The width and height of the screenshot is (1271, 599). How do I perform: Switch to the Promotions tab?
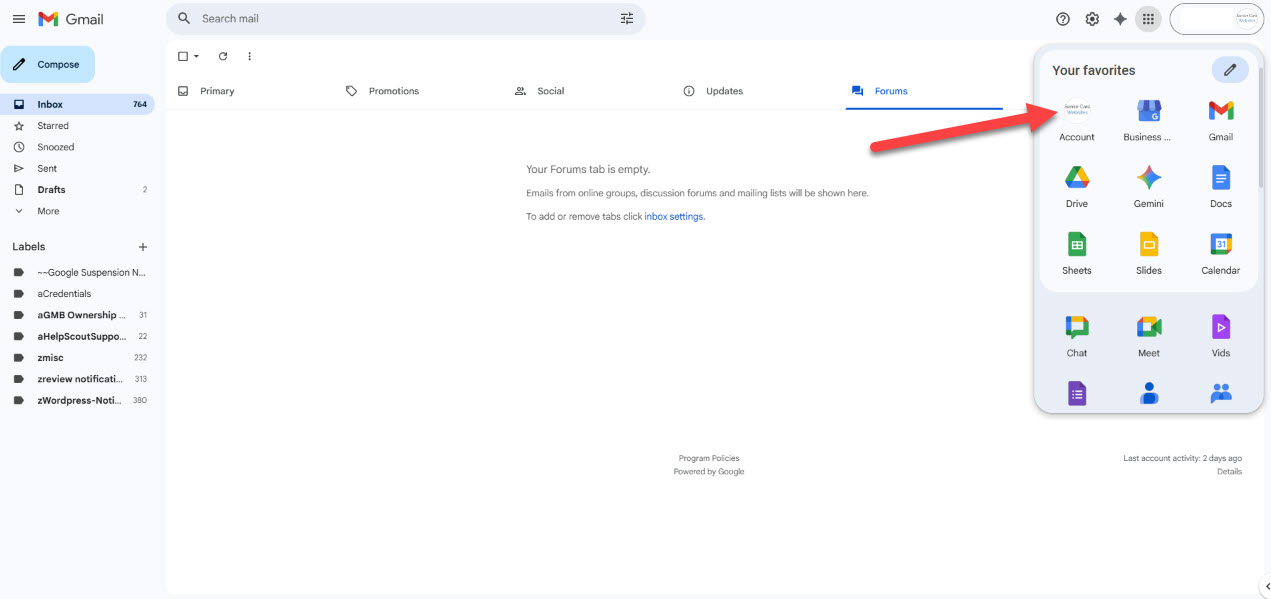coord(393,91)
